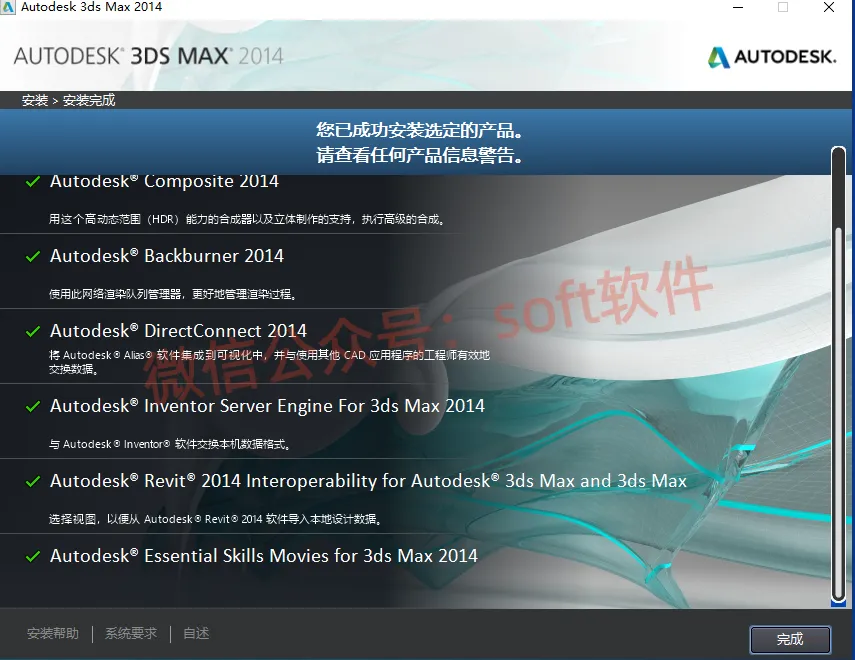Click the 请查看任何产品信息警告 message
This screenshot has height=660, width=855.
(x=420, y=155)
